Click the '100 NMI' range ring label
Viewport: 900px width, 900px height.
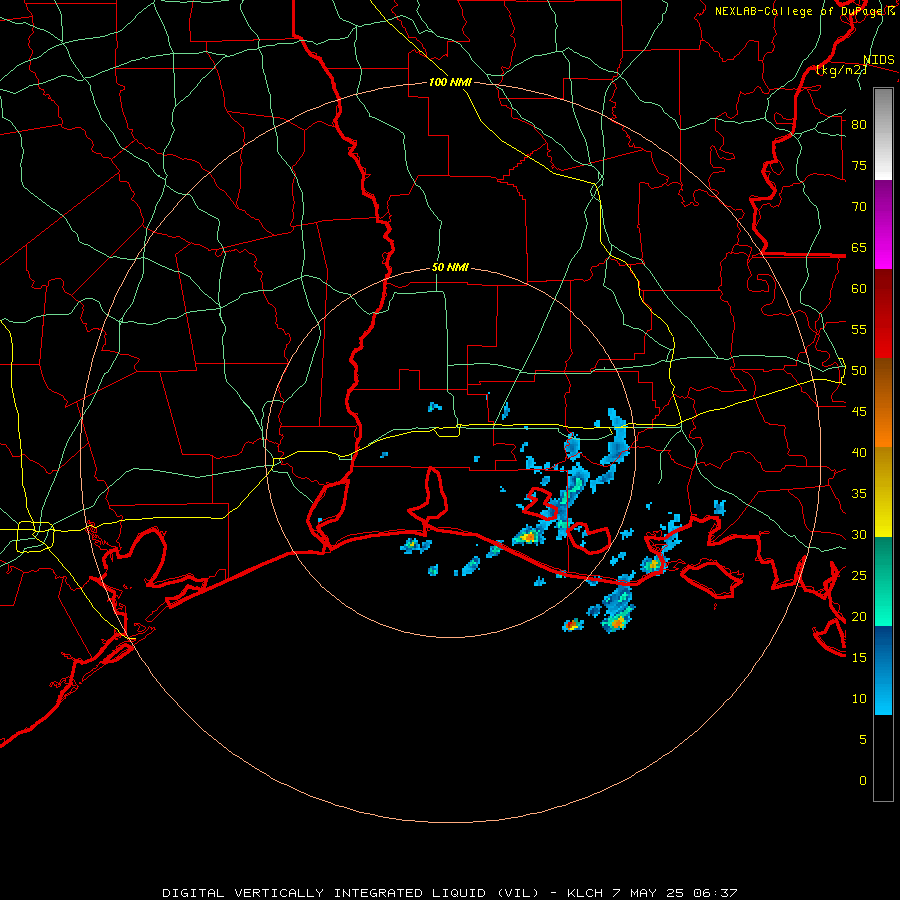tap(450, 83)
